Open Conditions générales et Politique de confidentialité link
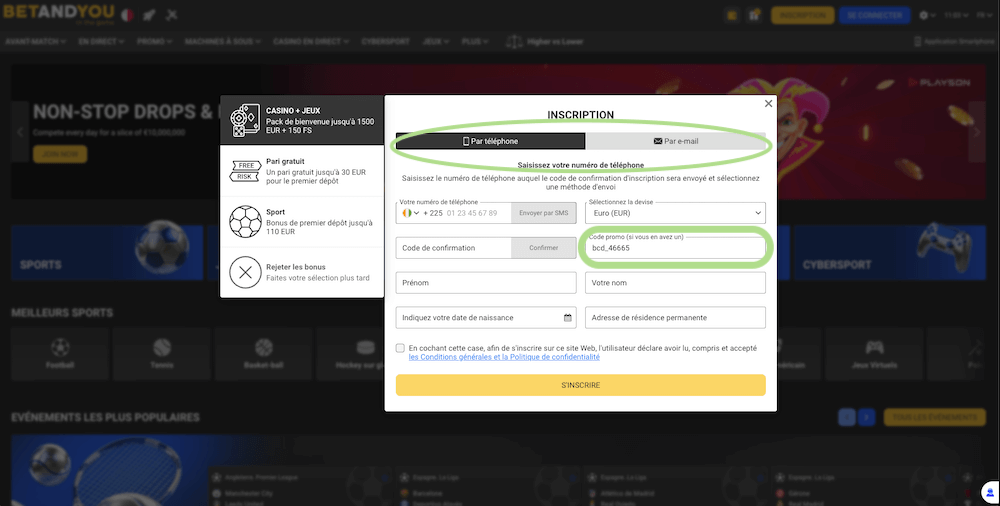 pyautogui.click(x=504, y=357)
